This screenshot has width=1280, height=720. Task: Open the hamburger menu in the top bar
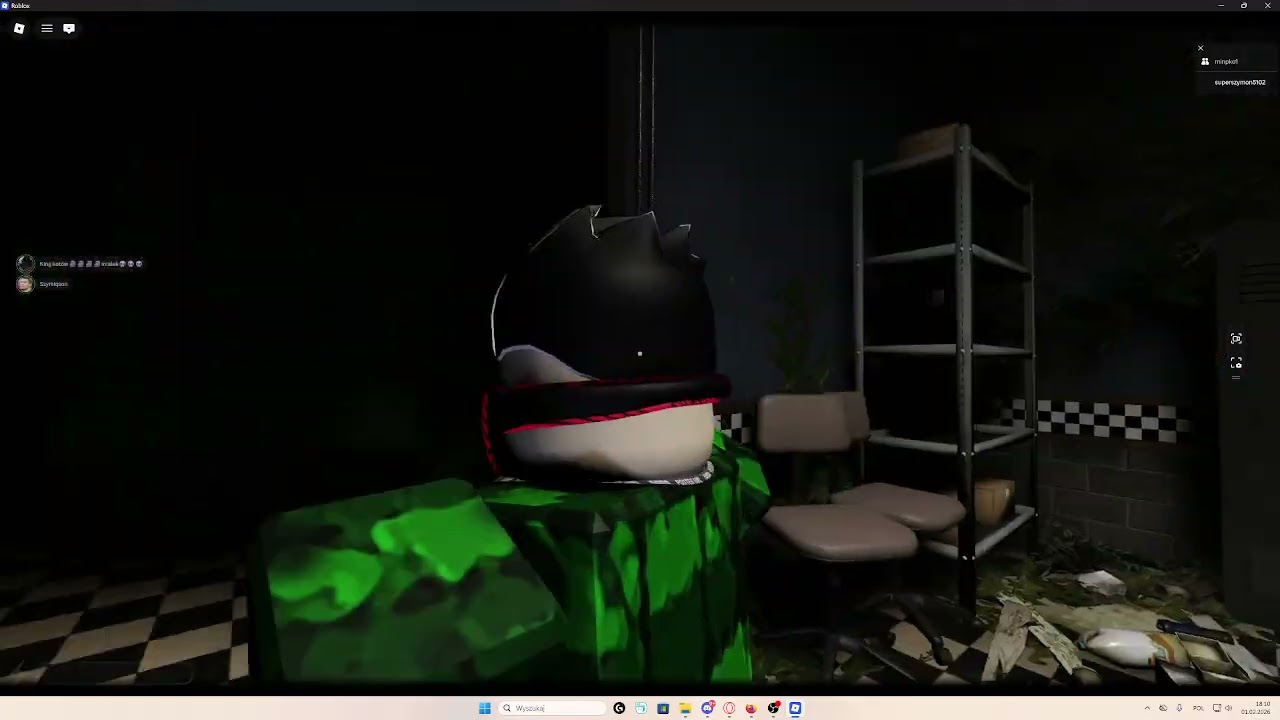click(46, 28)
